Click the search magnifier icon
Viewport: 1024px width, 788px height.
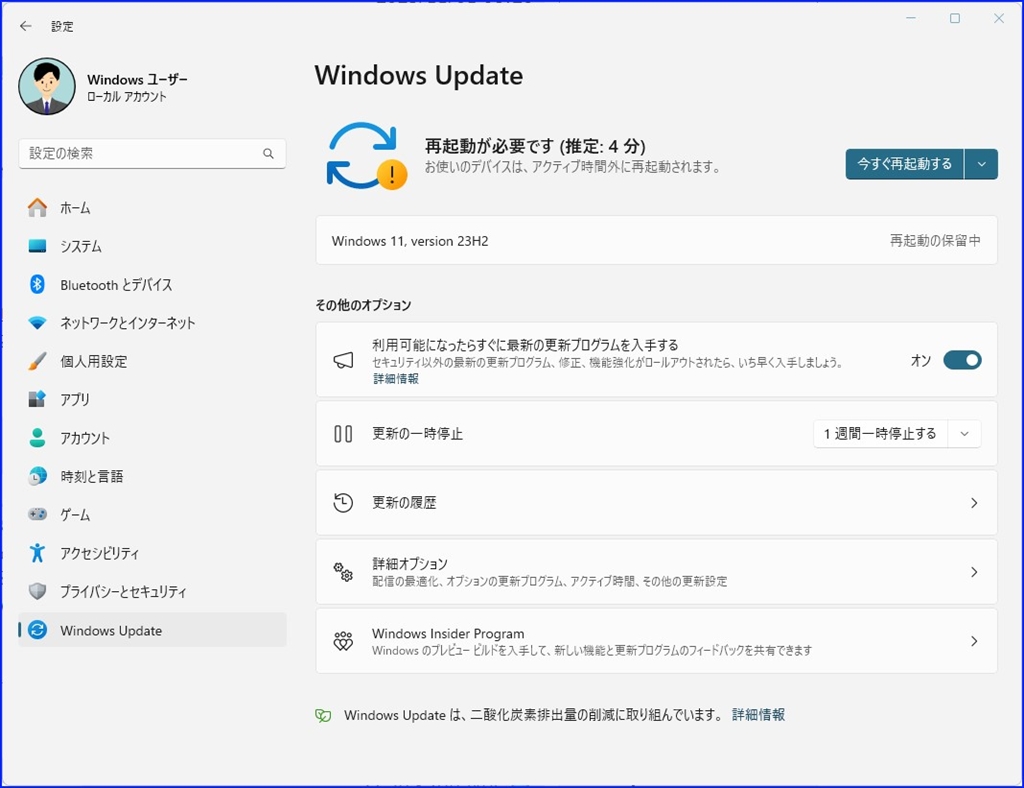(268, 153)
